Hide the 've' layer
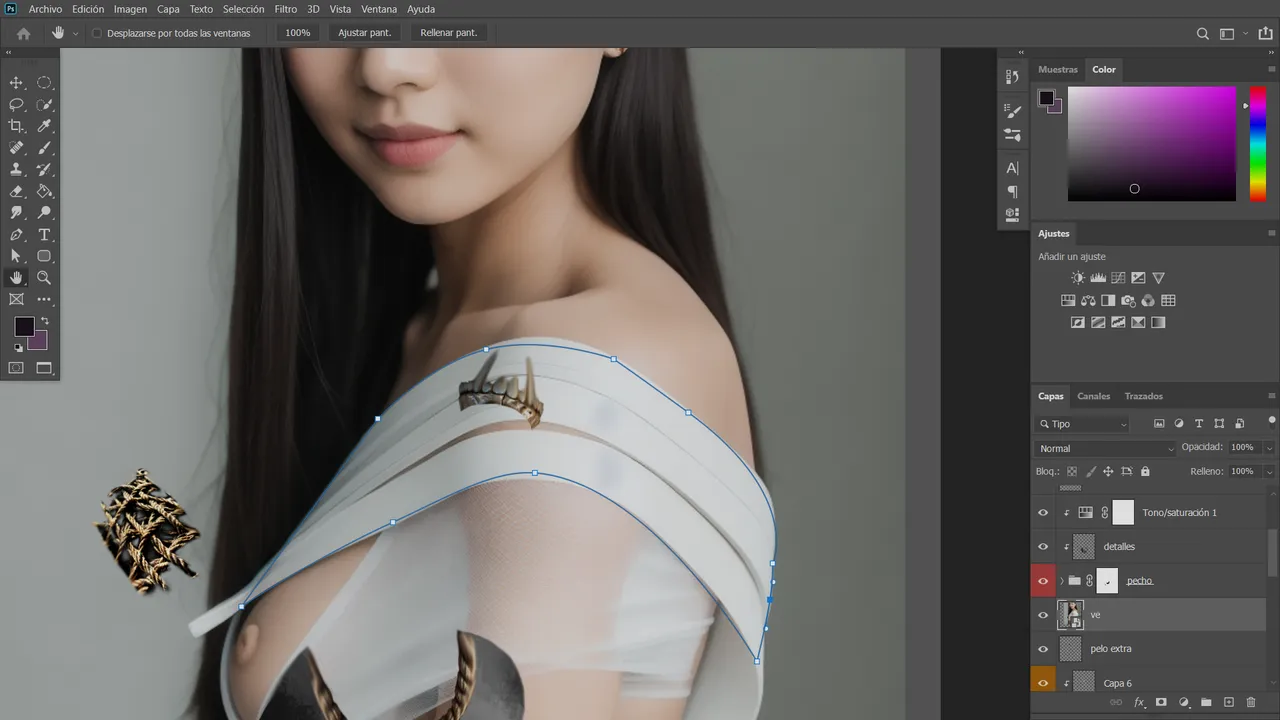 [1043, 615]
